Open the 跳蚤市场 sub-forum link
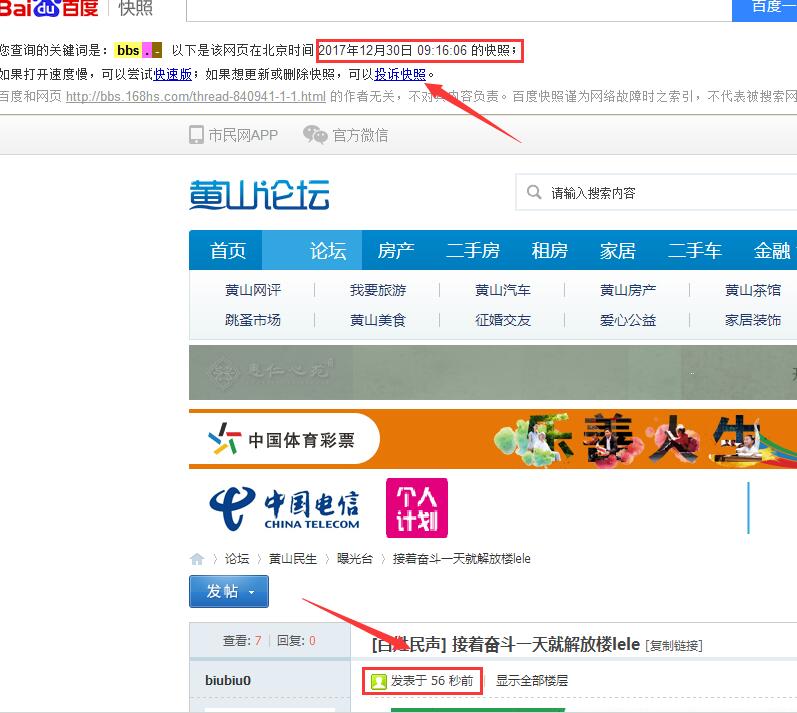Screen dimensions: 797x713 click(x=253, y=320)
